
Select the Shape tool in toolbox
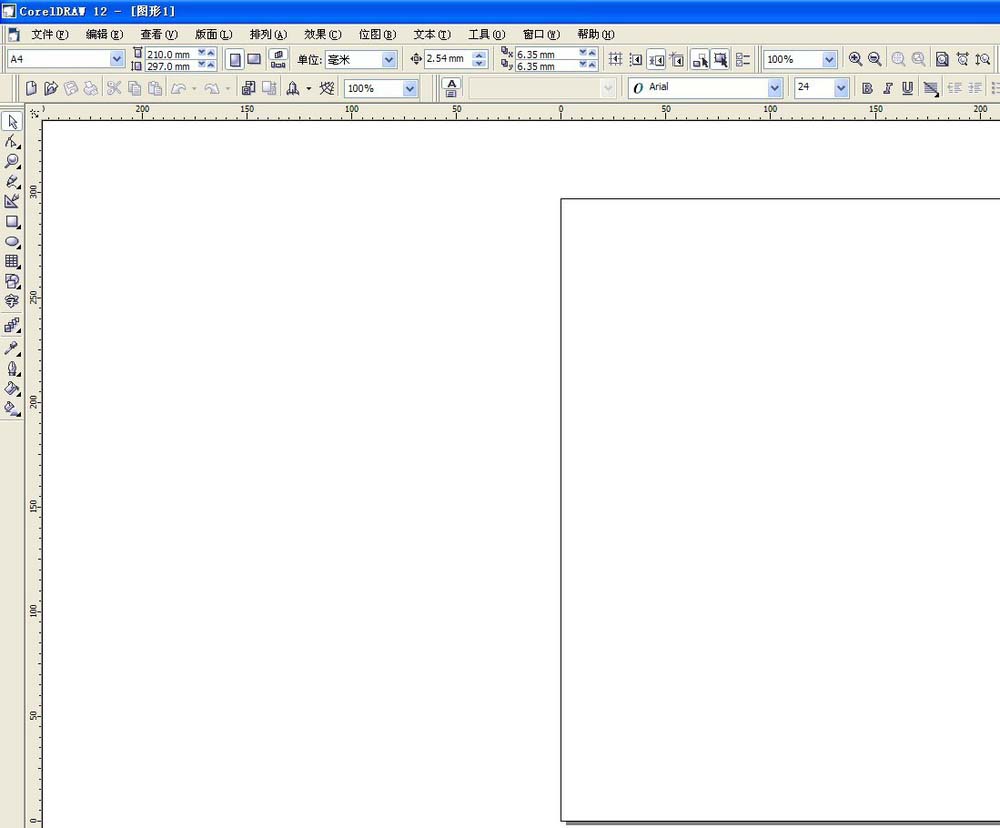click(12, 142)
